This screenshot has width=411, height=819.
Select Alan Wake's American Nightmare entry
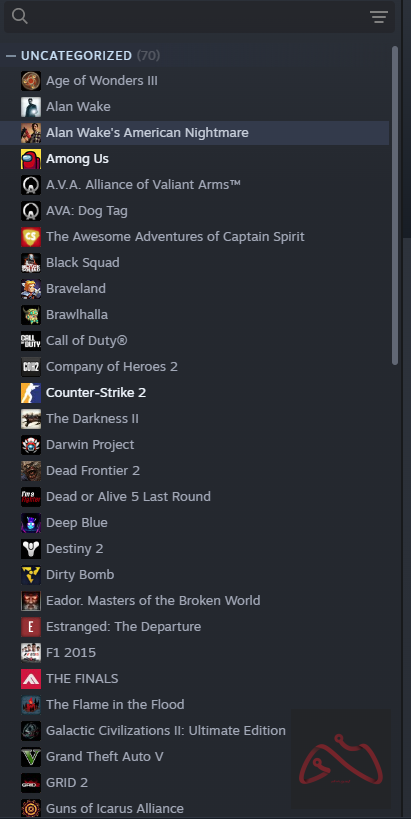[194, 133]
